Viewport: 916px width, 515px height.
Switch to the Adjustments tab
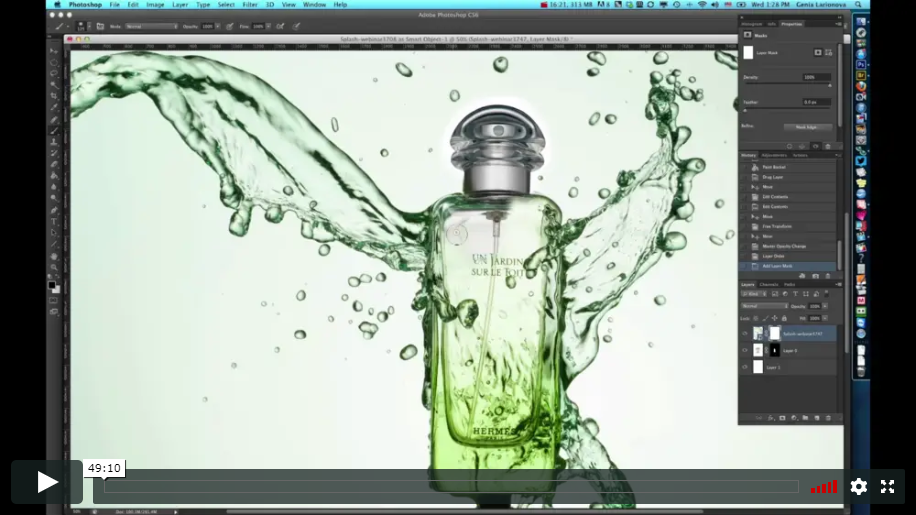coord(774,155)
